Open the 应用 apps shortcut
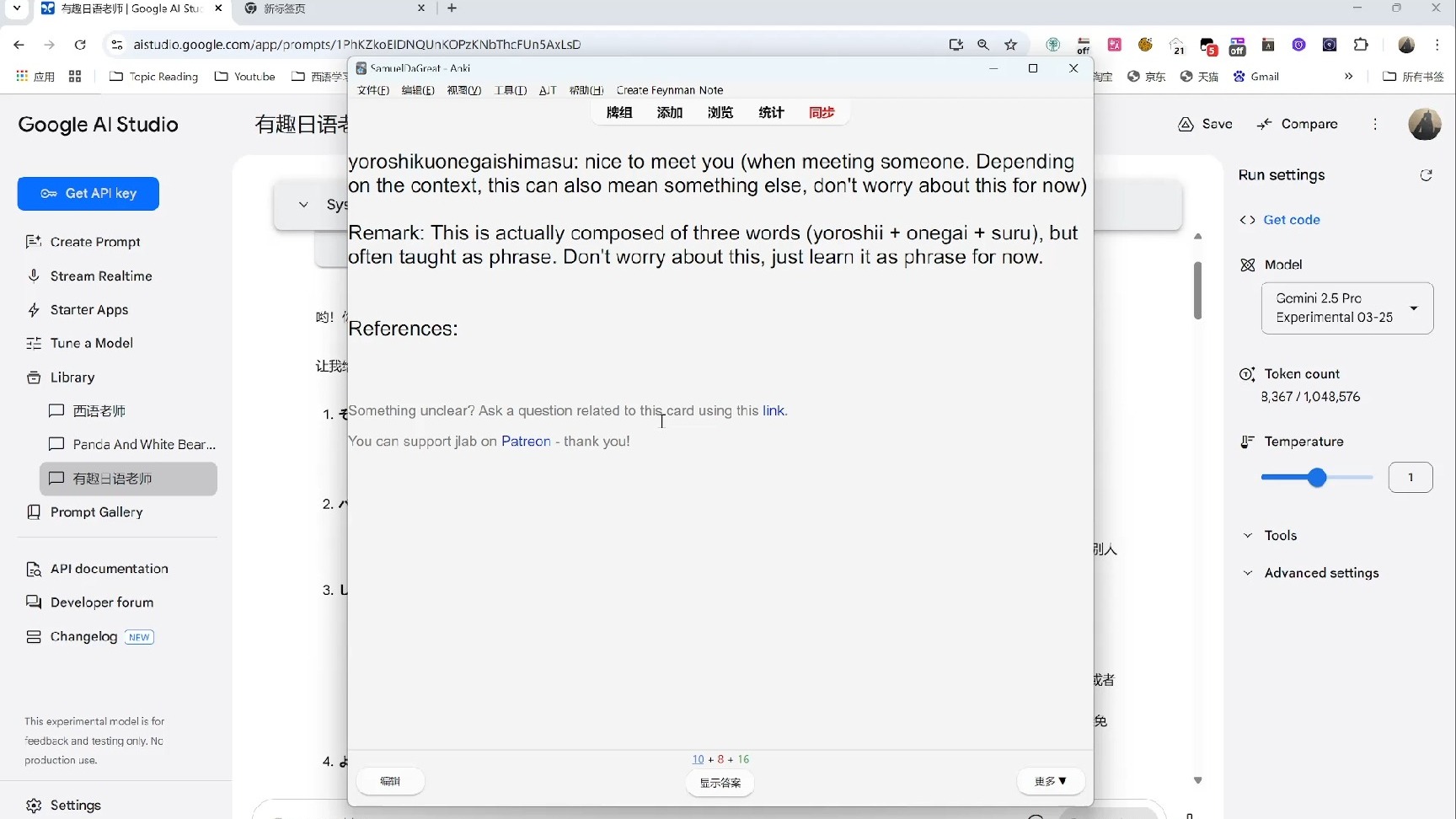1456x819 pixels. 35,77
